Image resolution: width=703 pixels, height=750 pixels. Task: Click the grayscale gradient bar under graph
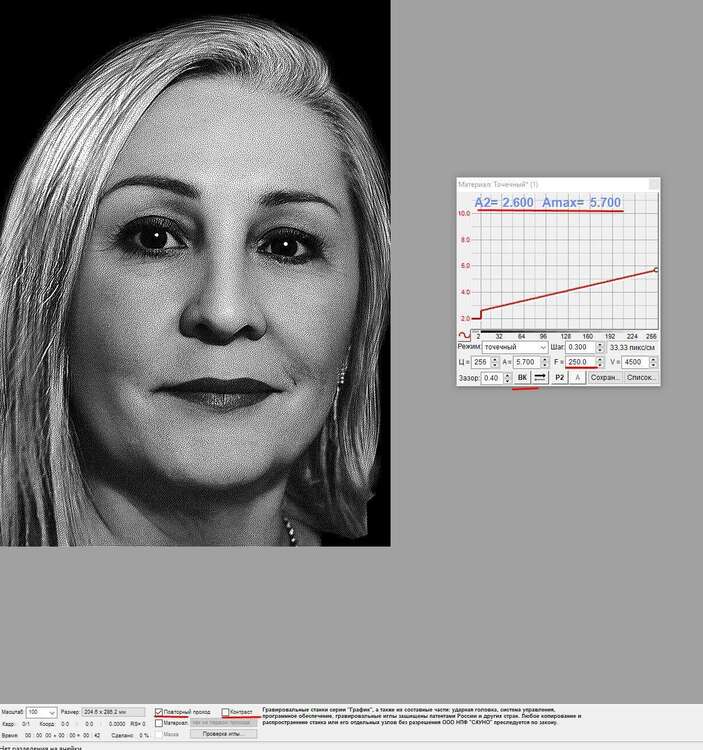coord(565,331)
